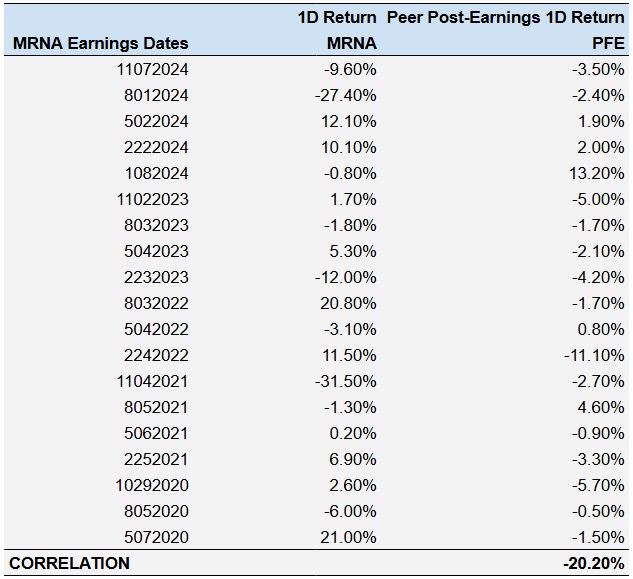Click PFE return 4.60%

coord(601,407)
